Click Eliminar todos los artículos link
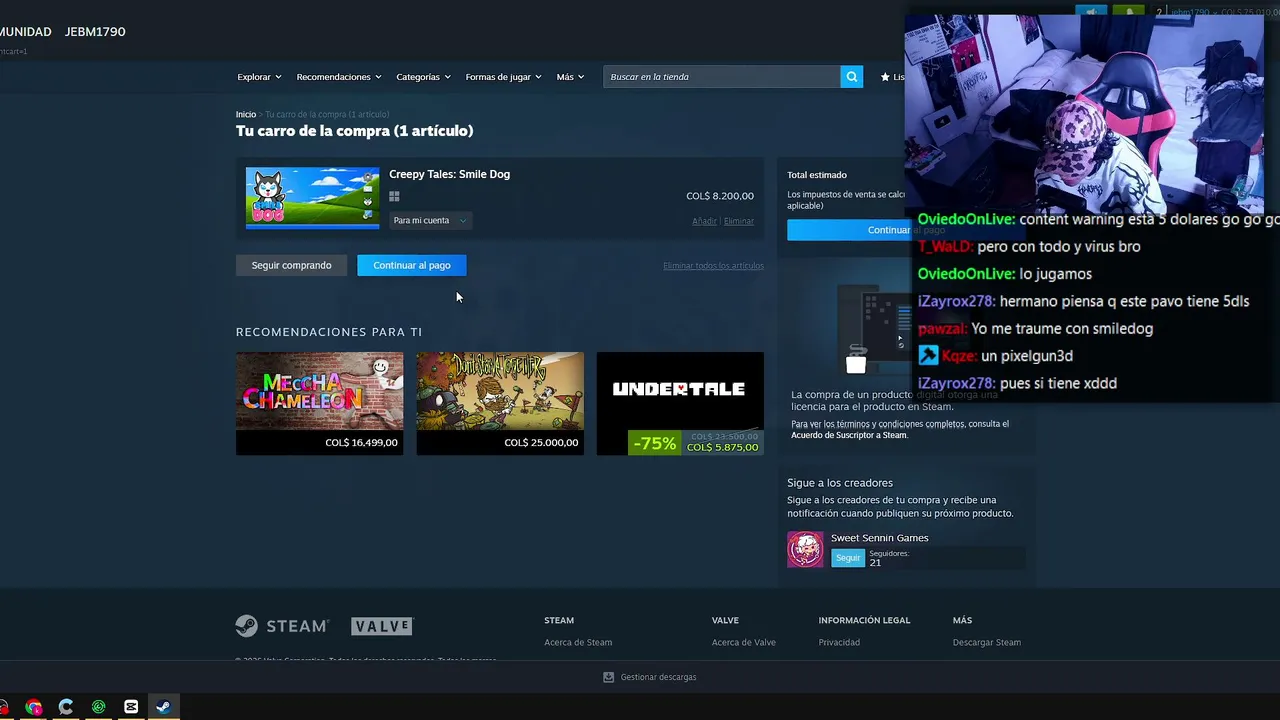1280x720 pixels. point(713,266)
